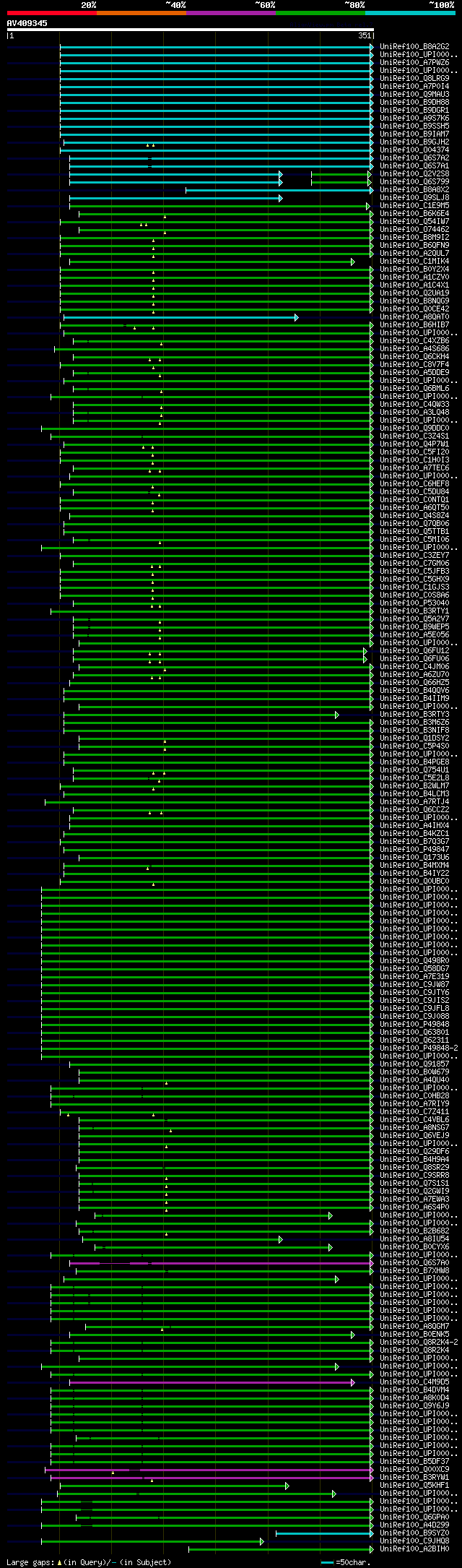462x1568 pixels.
Task: Open hit UniRef100_Q9SLJ8
Action: point(414,198)
